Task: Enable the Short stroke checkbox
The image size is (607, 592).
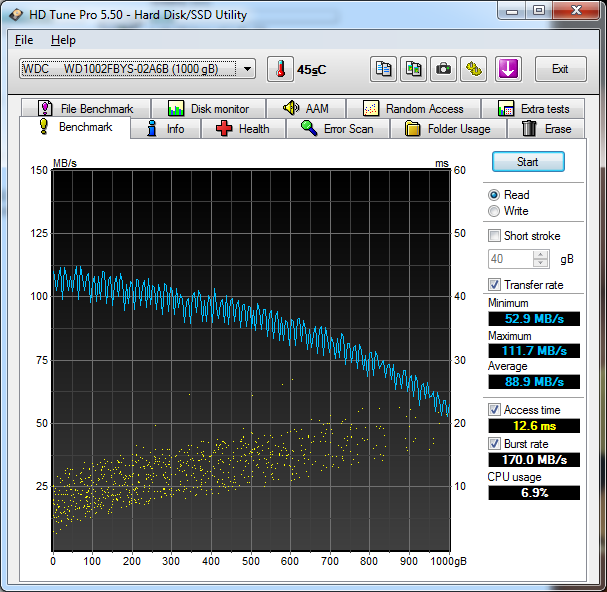Action: (x=494, y=236)
